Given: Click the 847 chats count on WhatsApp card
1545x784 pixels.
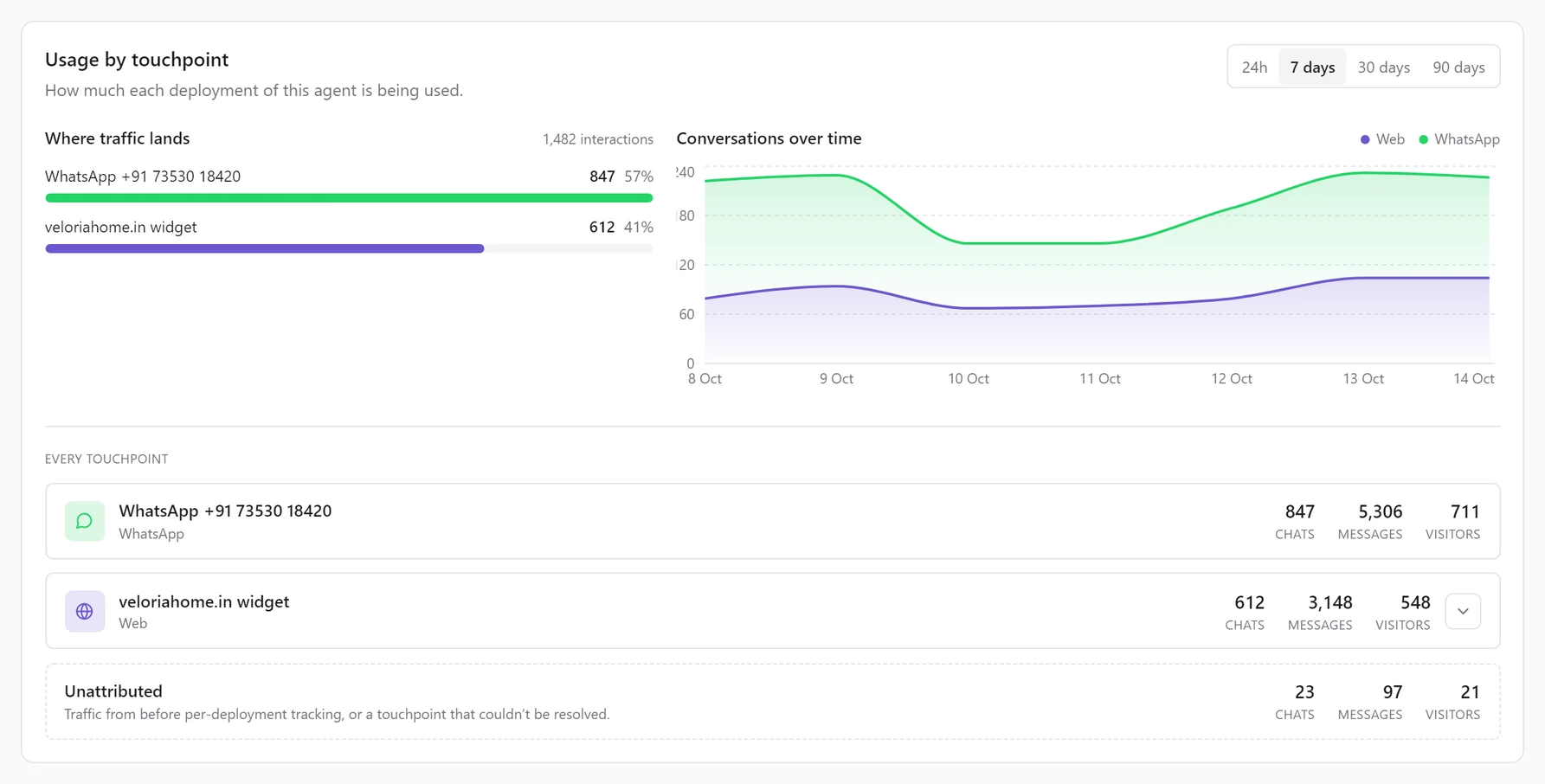Looking at the screenshot, I should (x=1299, y=511).
